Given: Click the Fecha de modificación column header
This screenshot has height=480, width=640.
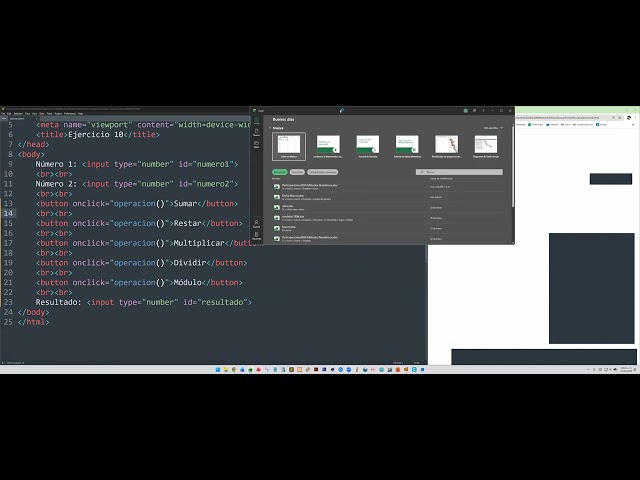Looking at the screenshot, I should (441, 178).
